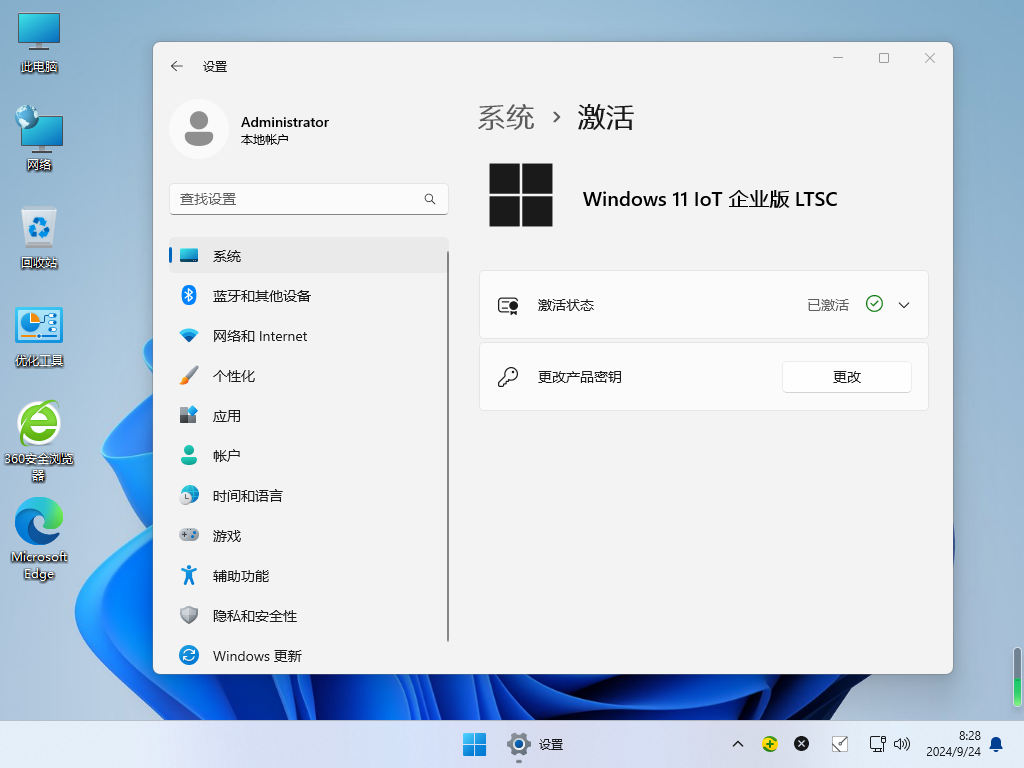Open 网络和 Internet settings
This screenshot has width=1024, height=768.
coord(308,336)
